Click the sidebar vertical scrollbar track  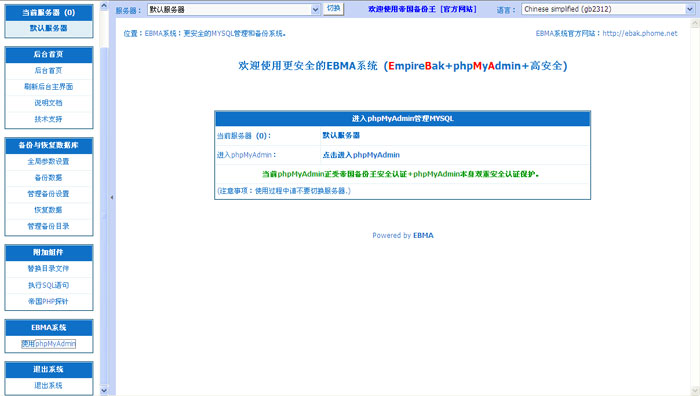click(104, 214)
